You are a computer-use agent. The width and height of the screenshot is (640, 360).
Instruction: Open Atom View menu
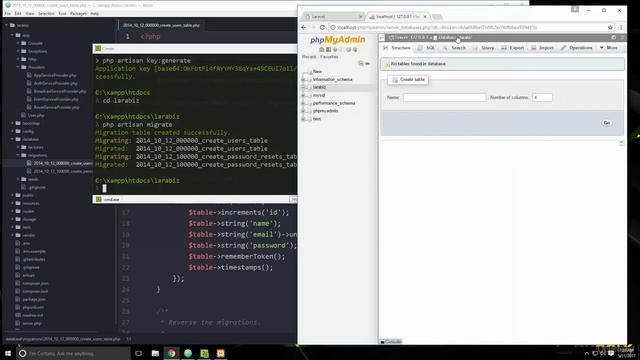(30, 13)
